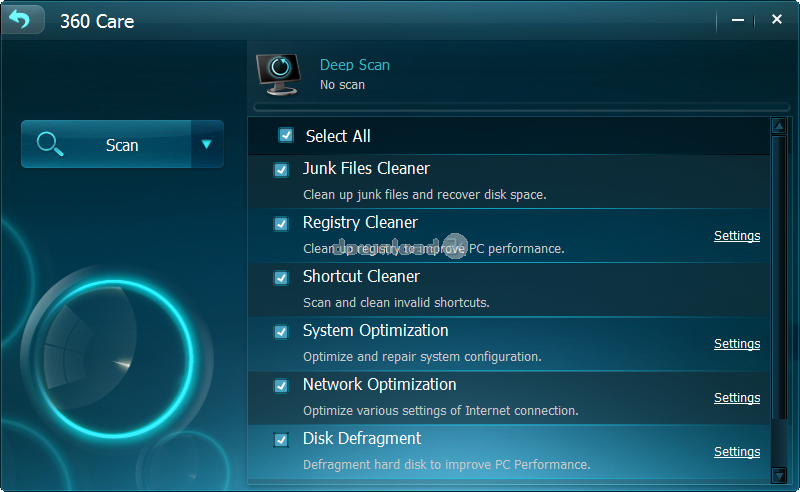Uncheck the Shortcut Cleaner checkbox
Viewport: 800px width, 492px height.
pyautogui.click(x=281, y=278)
